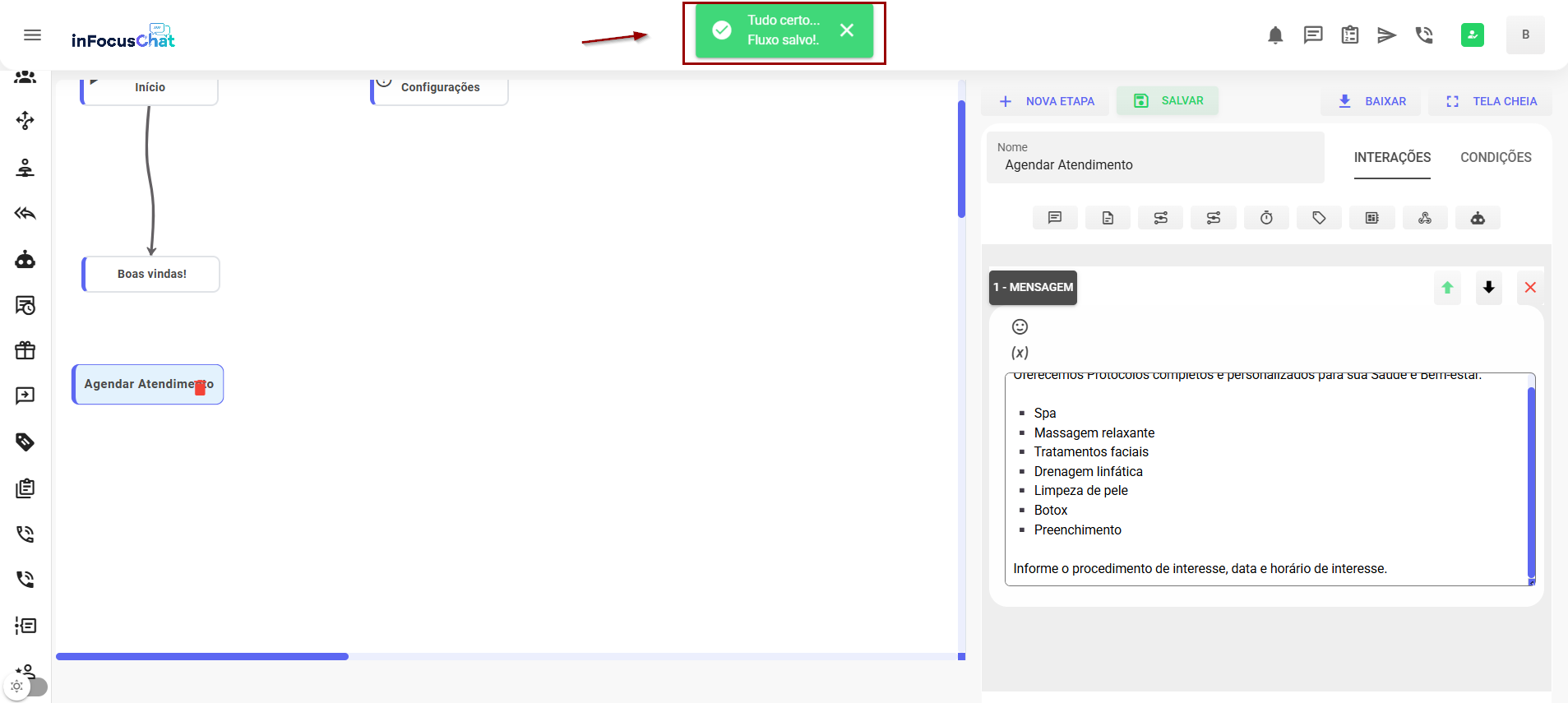Insert emoji into the message
Viewport: 1568px width, 703px height.
coord(1020,326)
